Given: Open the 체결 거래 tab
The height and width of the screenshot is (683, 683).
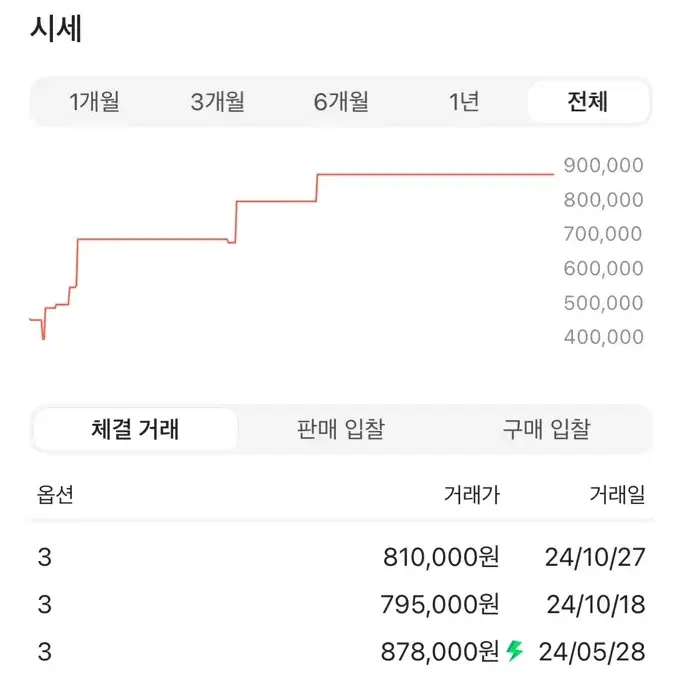Looking at the screenshot, I should coord(135,429).
